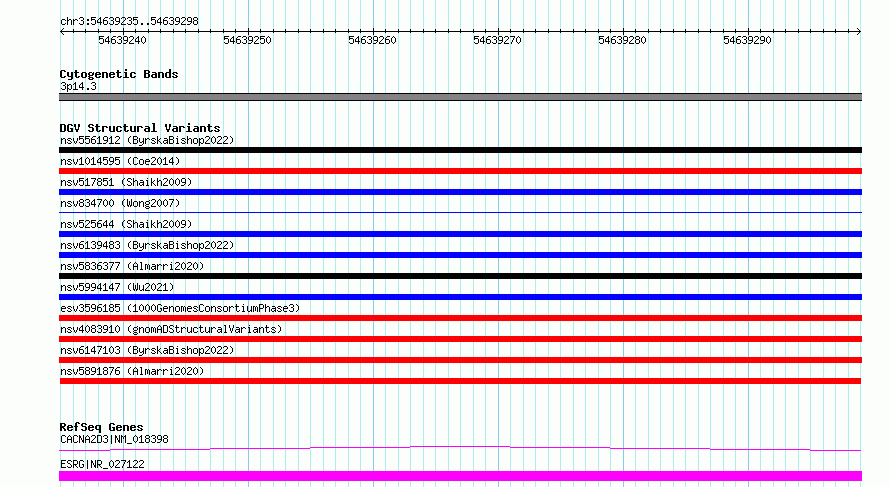
Task: Click nsv5994147 (Wu2021) label
Action: tap(117, 287)
